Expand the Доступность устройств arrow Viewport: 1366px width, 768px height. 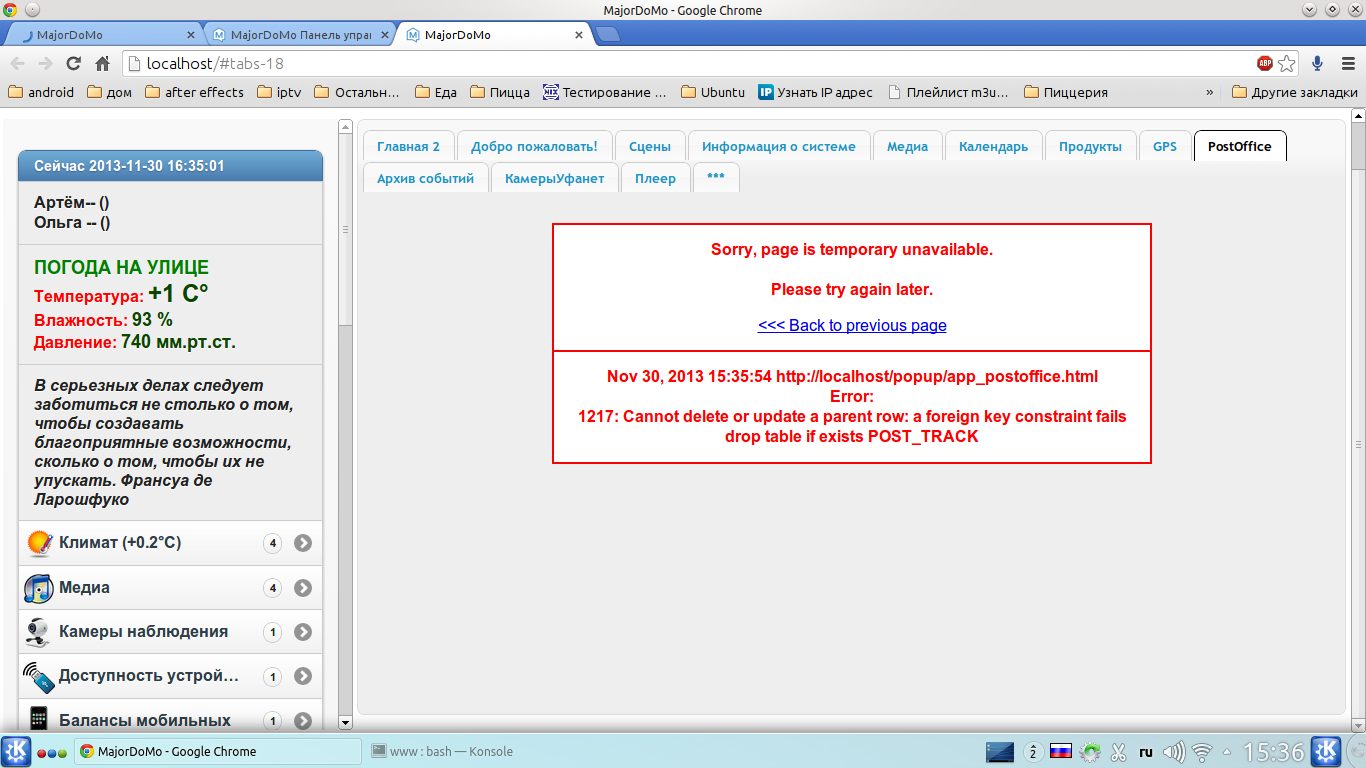point(303,676)
